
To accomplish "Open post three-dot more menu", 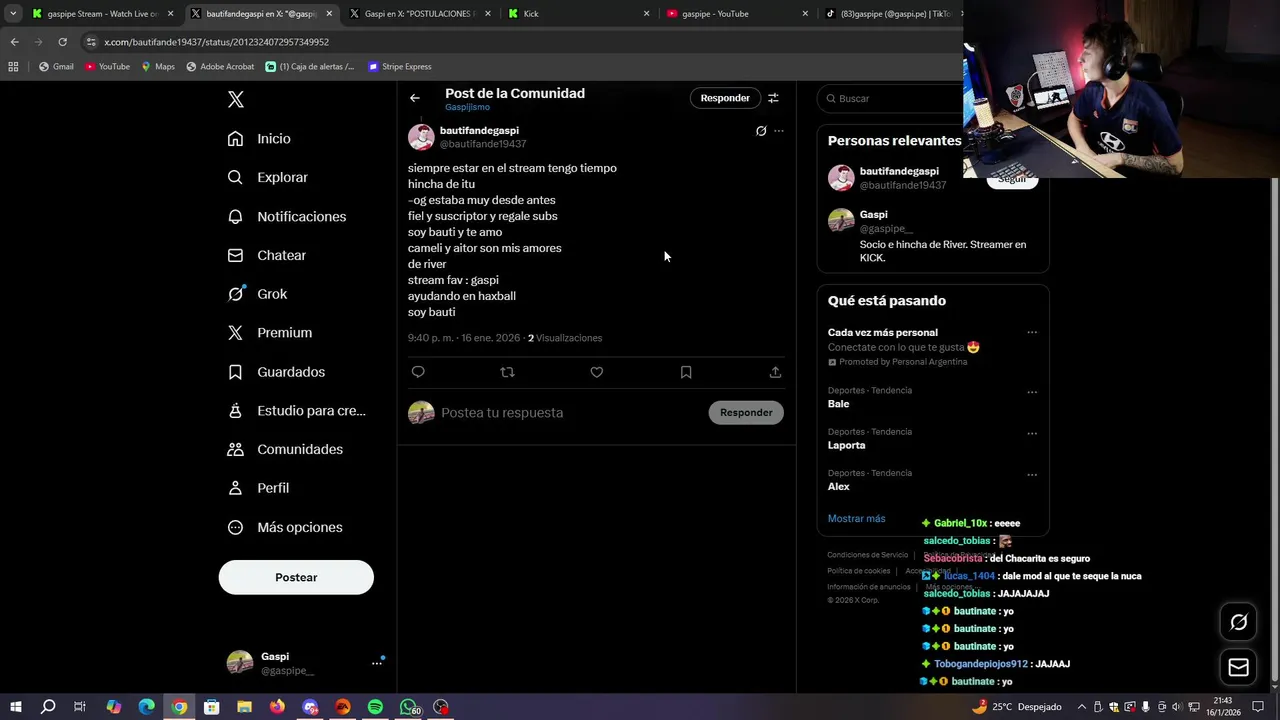I will [779, 131].
